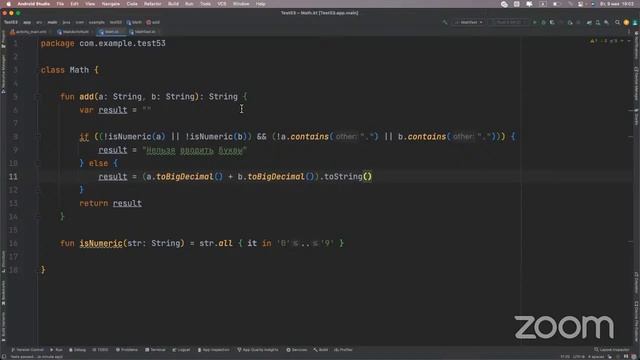Open the Problems tool window
Viewport: 640px width, 360px height.
pos(127,350)
